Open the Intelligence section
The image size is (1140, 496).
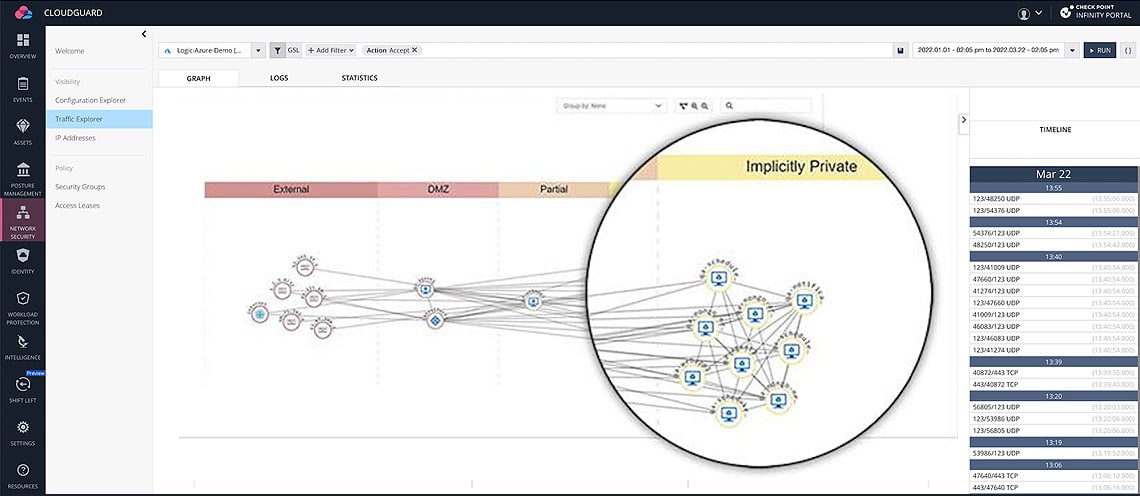click(x=23, y=347)
